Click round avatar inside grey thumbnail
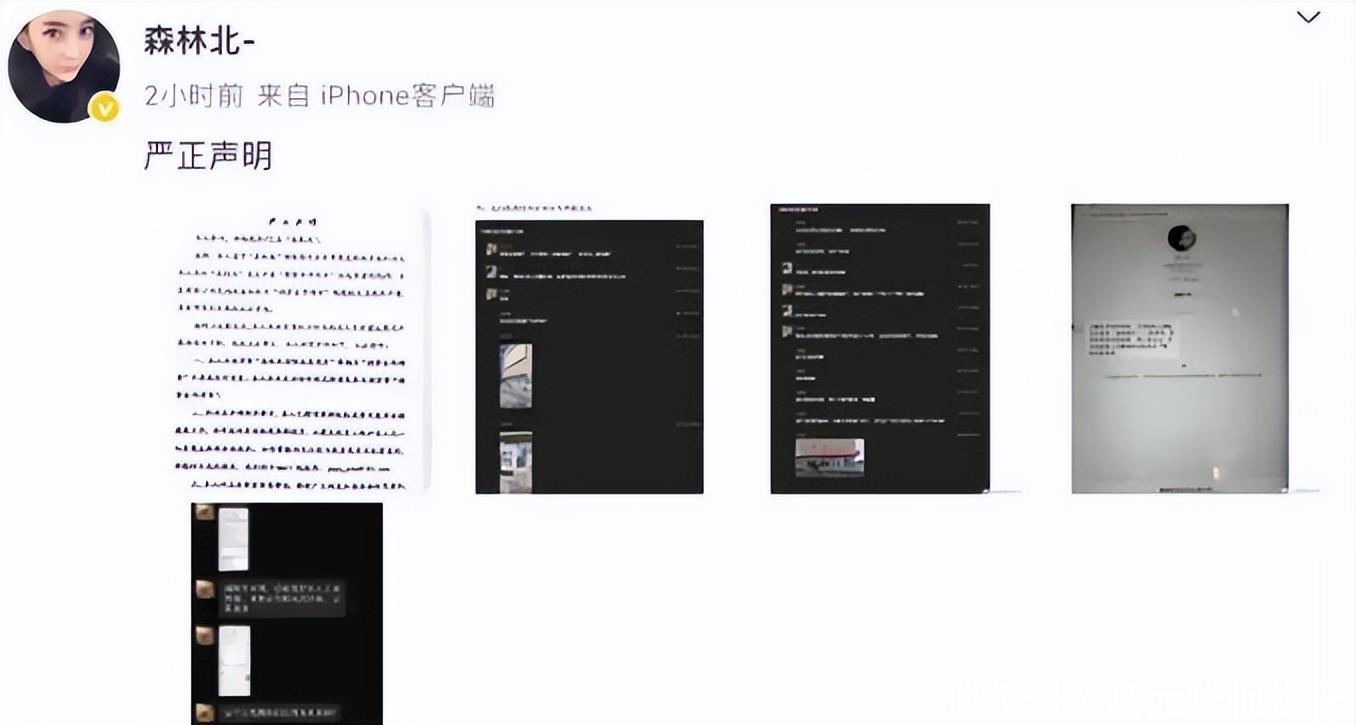The height and width of the screenshot is (725, 1356). point(1182,238)
